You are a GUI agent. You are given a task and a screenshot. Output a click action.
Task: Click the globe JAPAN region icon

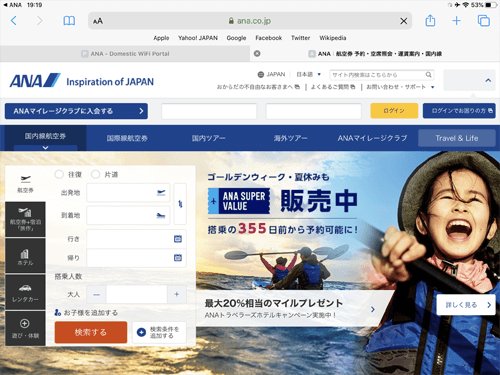pyautogui.click(x=261, y=74)
